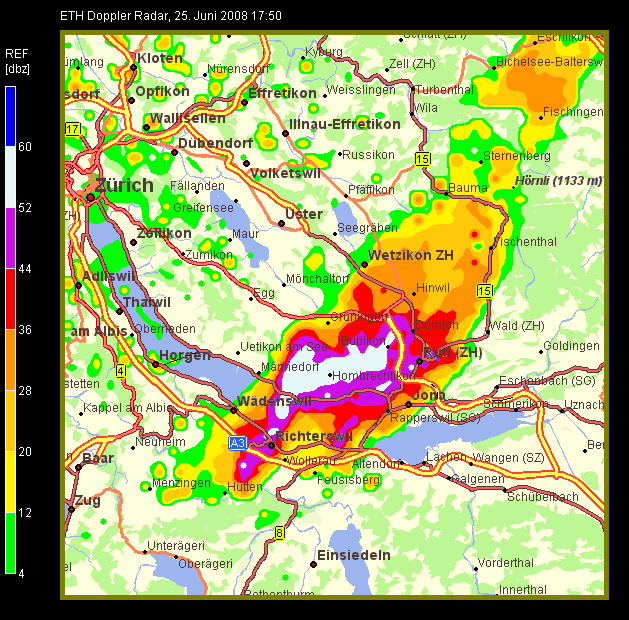629x620 pixels.
Task: Click the Sternenberg label
Action: coord(517,156)
